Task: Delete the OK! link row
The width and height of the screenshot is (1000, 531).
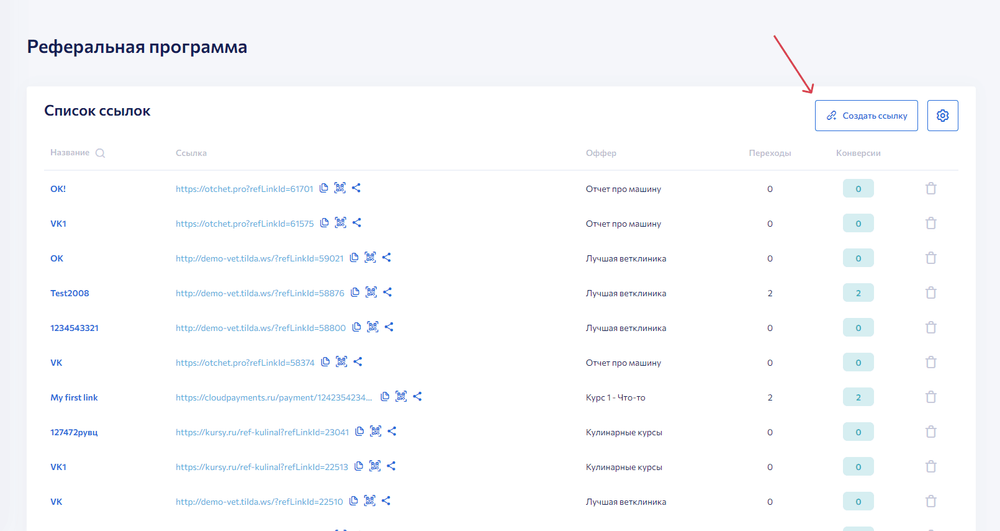Action: (930, 189)
